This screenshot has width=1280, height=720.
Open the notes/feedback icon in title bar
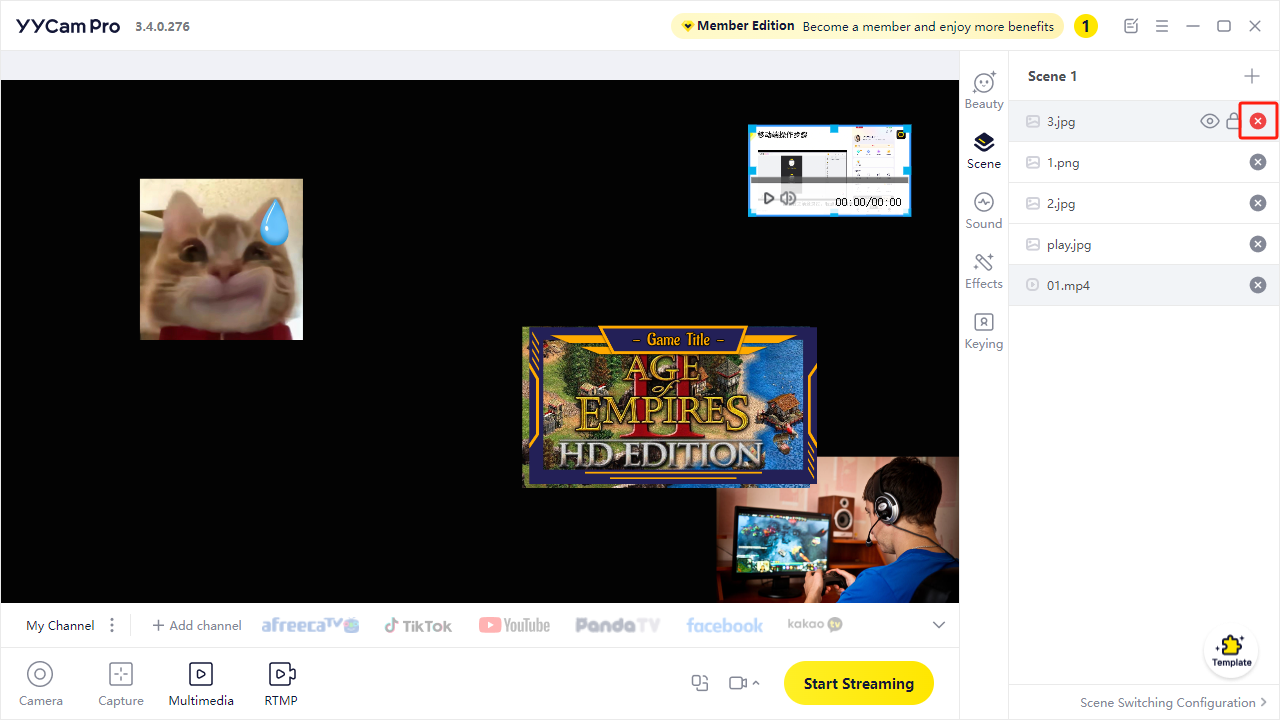1131,26
